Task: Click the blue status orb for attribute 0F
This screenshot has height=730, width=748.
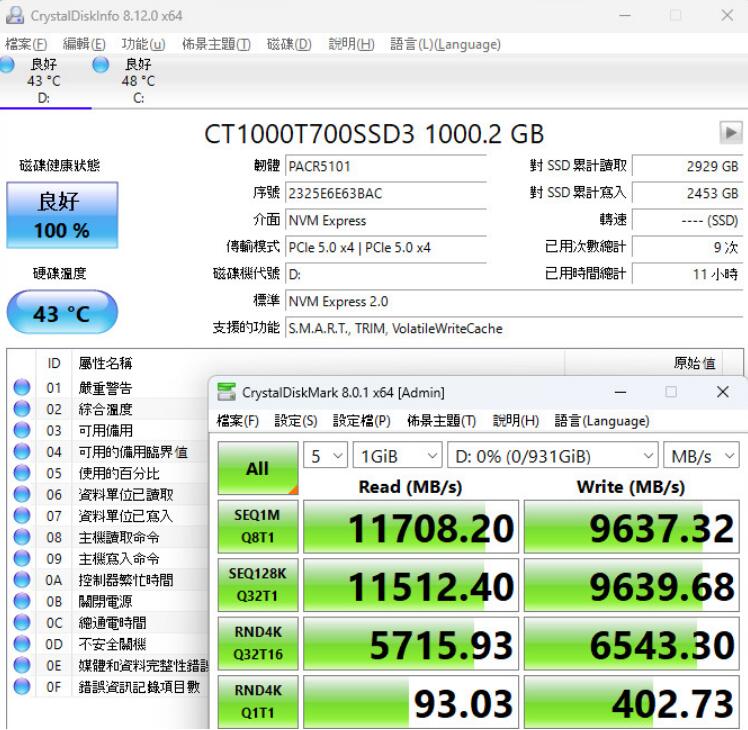Action: [x=21, y=687]
